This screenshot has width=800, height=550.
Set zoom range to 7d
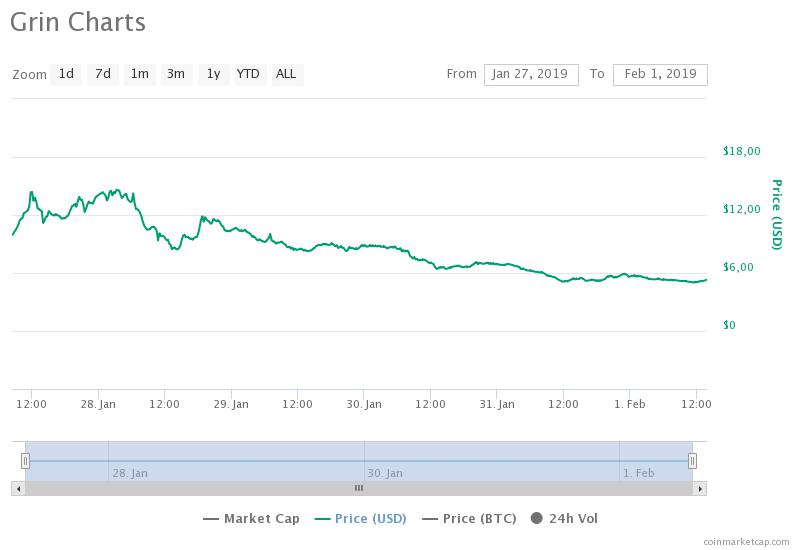[103, 74]
